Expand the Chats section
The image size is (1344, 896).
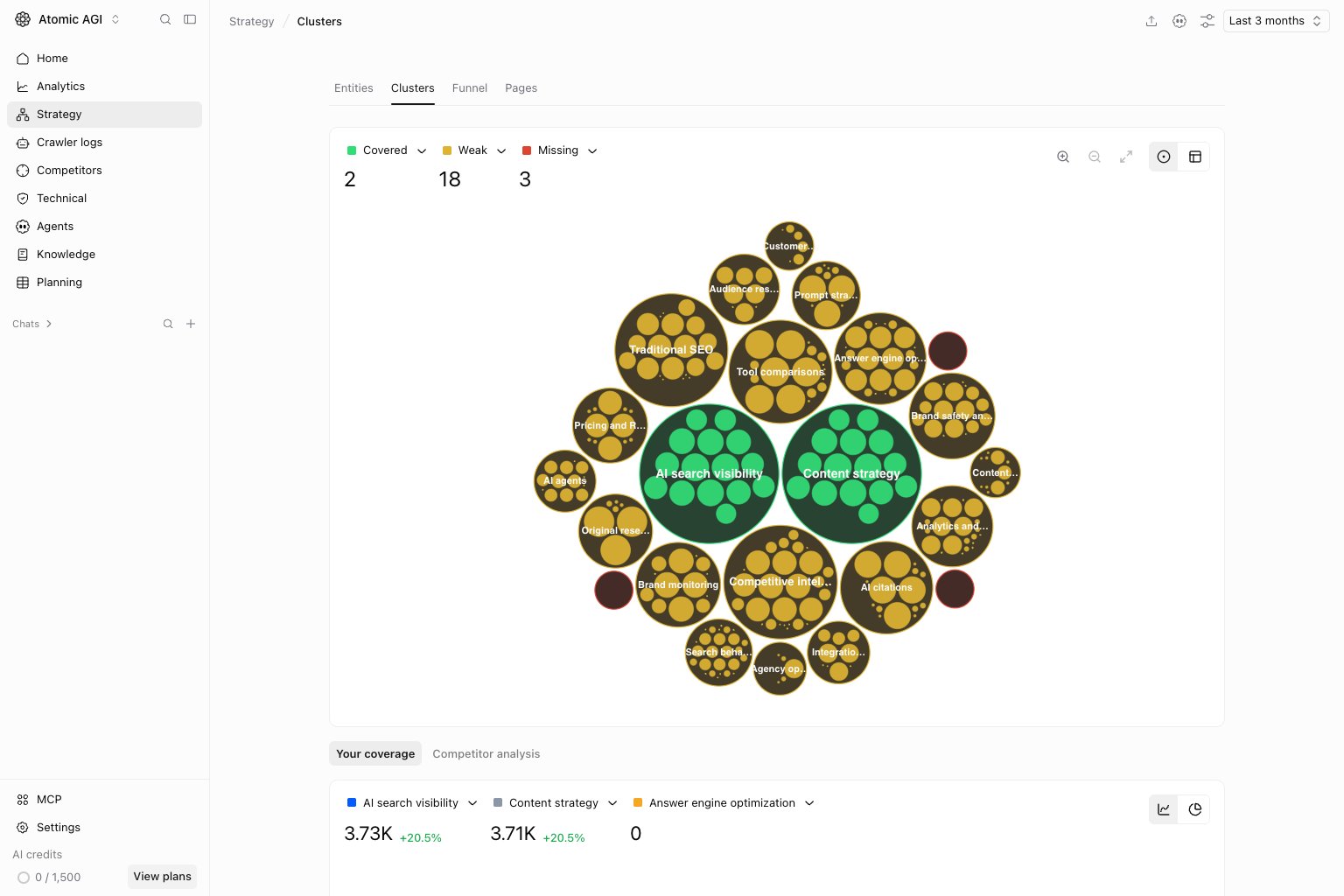[x=32, y=324]
